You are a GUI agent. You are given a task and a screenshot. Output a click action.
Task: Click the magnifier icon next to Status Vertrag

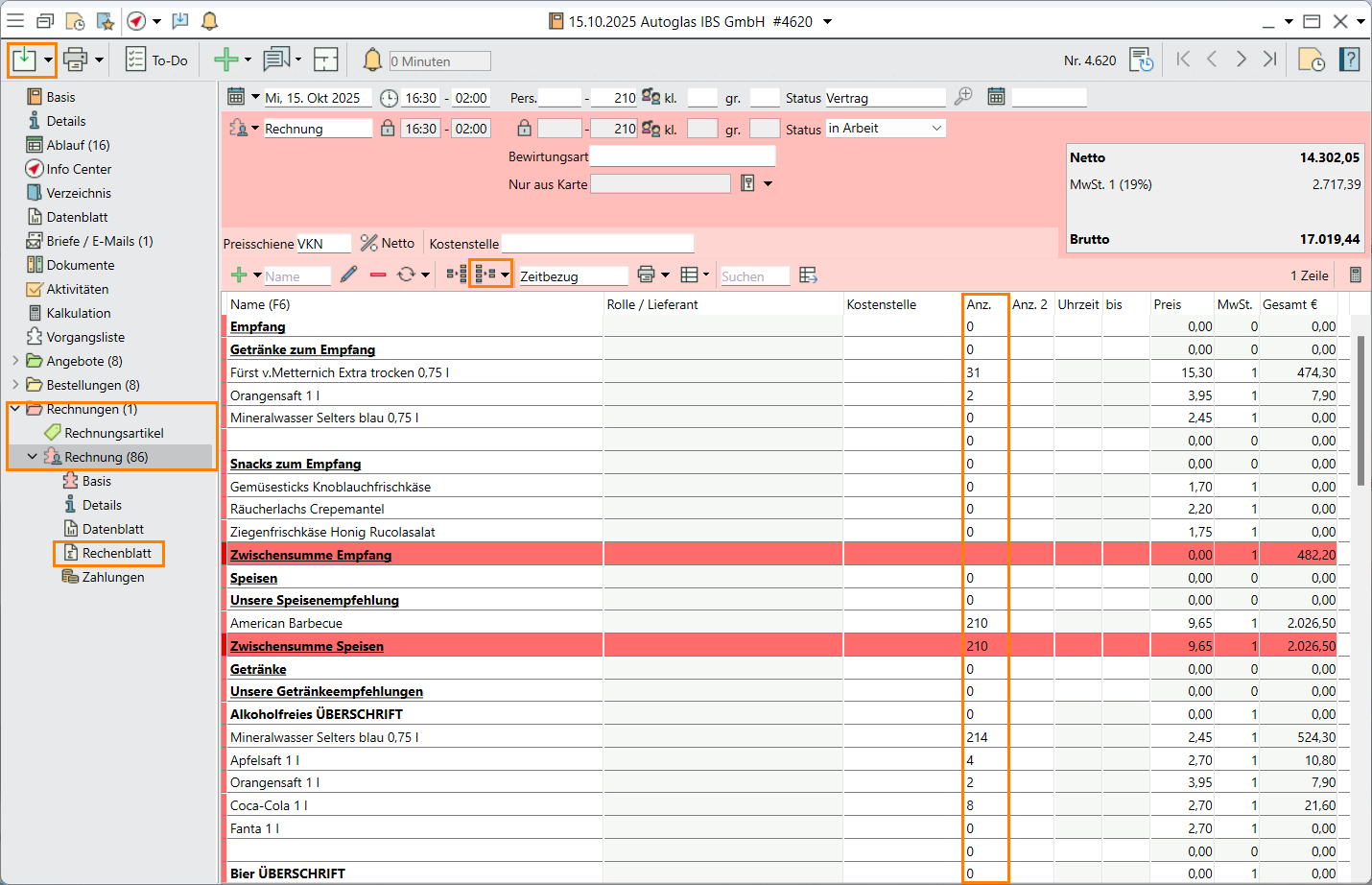click(x=963, y=97)
